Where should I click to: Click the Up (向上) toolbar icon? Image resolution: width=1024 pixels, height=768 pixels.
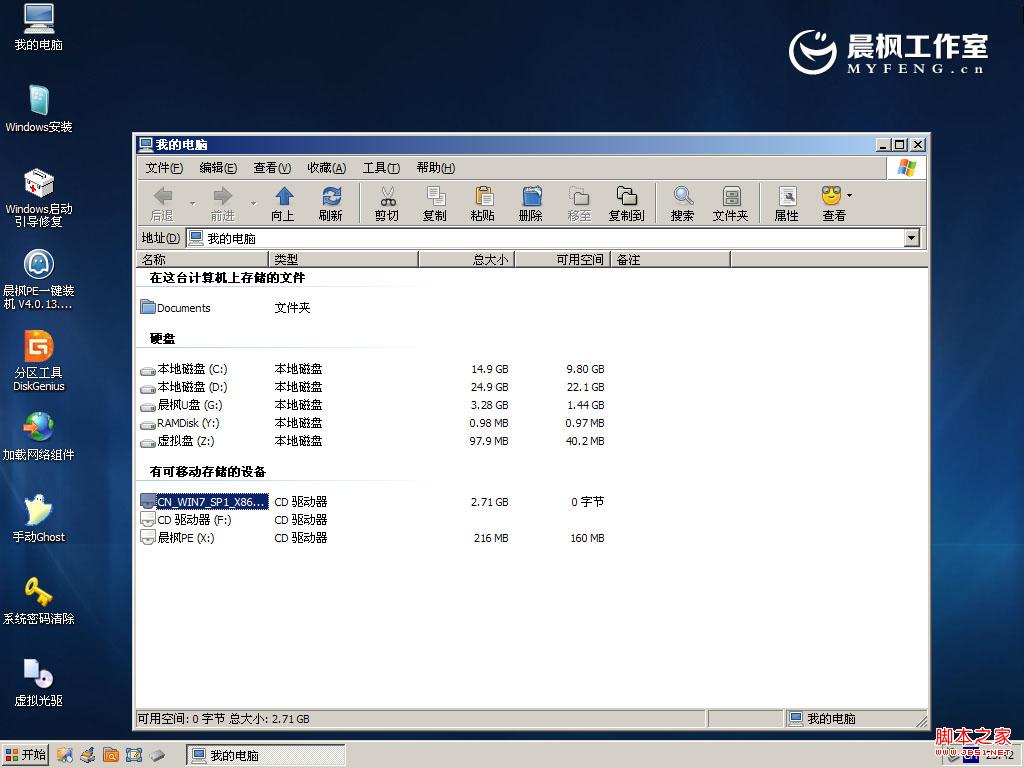tap(283, 197)
